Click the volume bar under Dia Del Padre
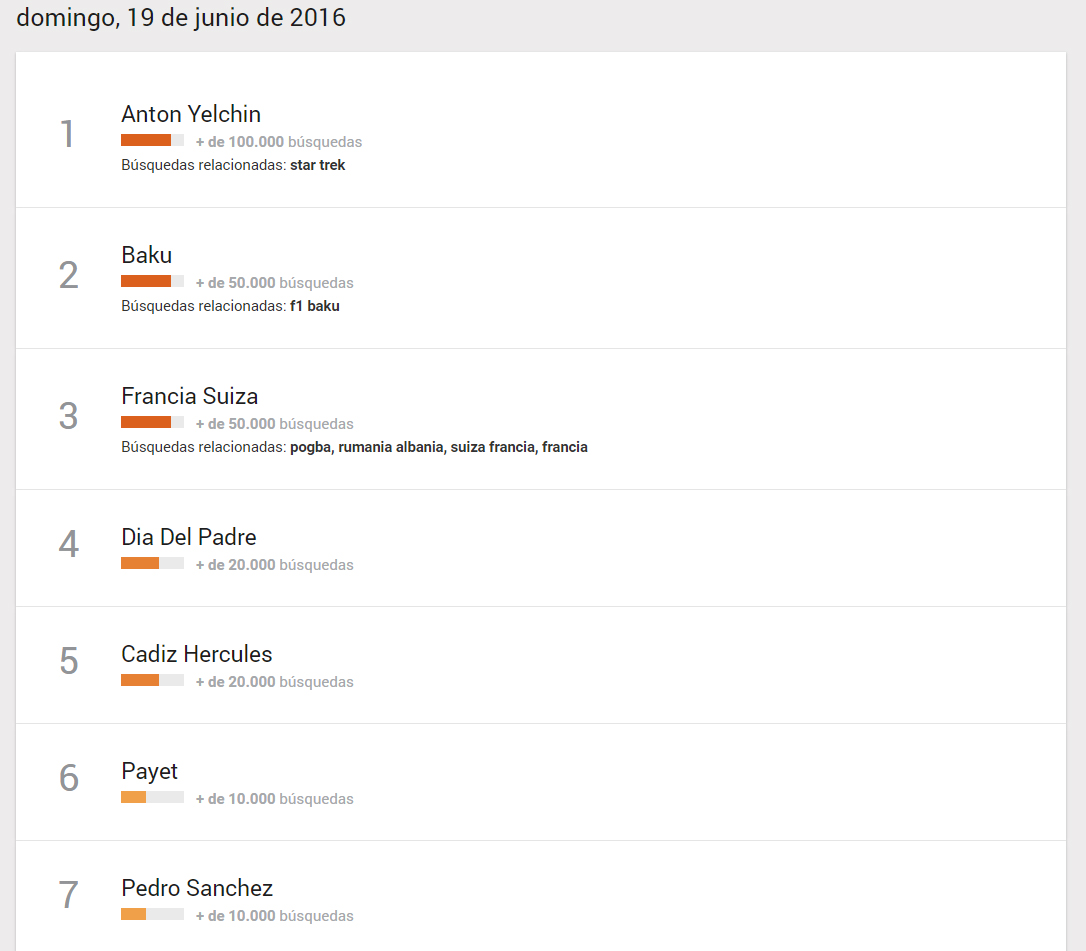 [x=152, y=564]
